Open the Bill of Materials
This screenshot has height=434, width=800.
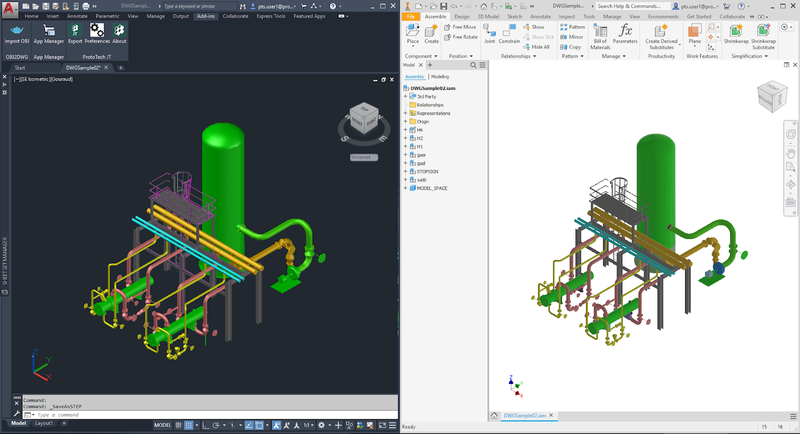(600, 37)
